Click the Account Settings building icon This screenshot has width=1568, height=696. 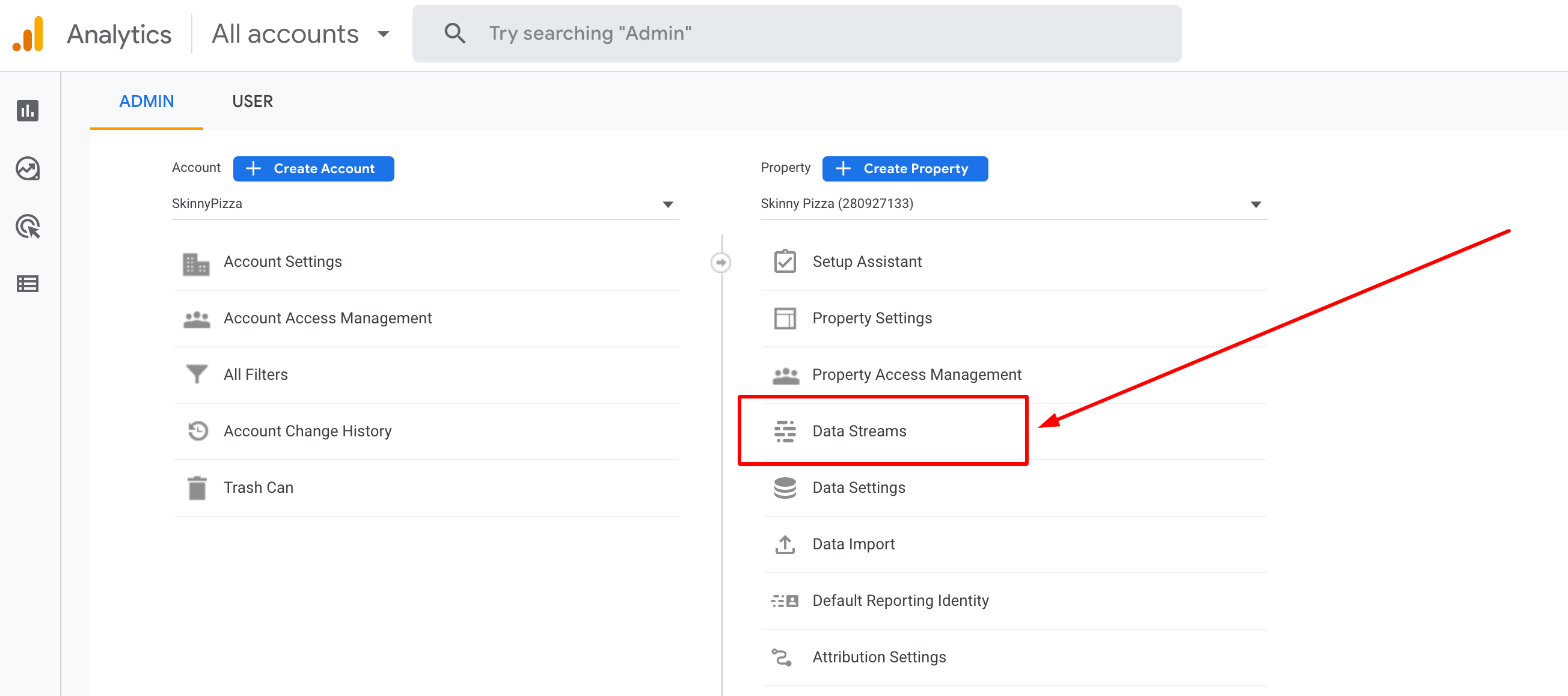point(196,263)
